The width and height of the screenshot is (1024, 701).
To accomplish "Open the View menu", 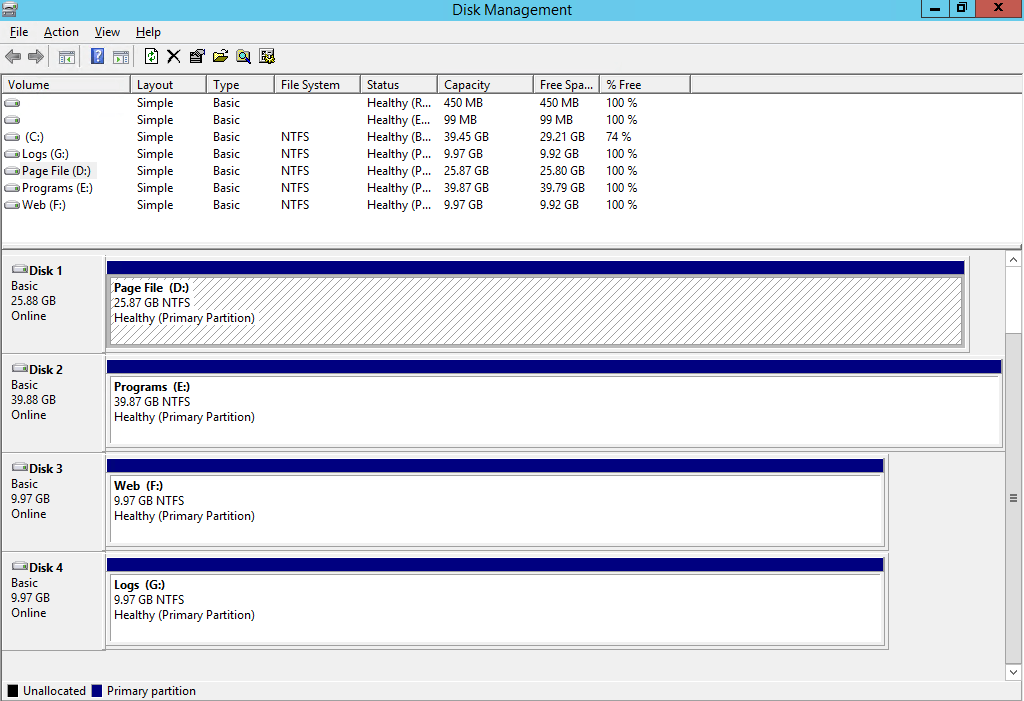I will [x=106, y=31].
